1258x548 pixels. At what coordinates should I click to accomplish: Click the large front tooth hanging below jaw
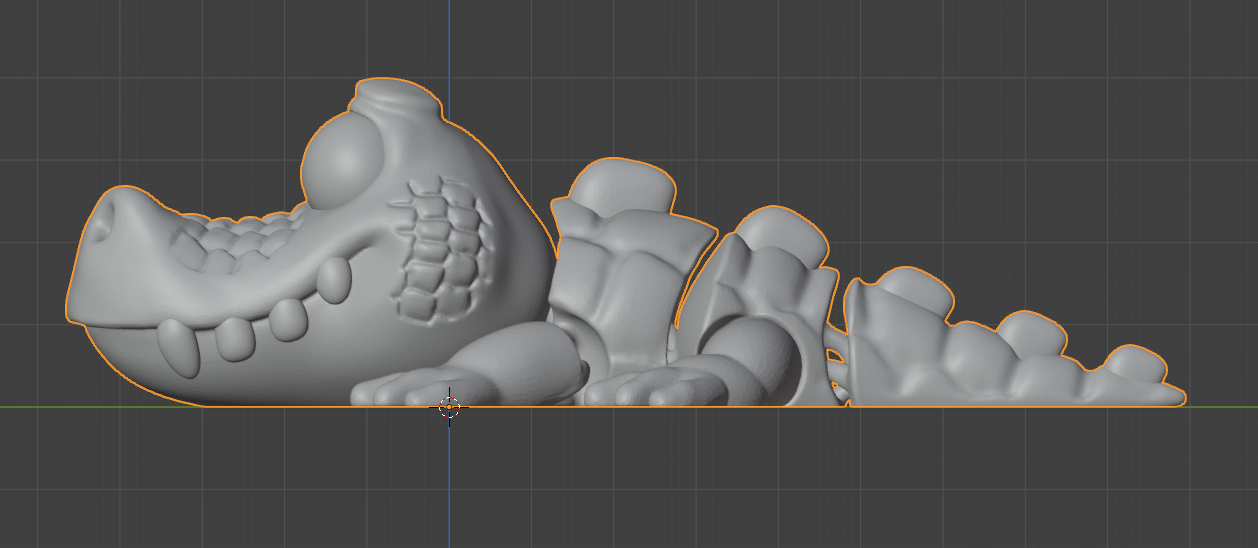[x=178, y=347]
